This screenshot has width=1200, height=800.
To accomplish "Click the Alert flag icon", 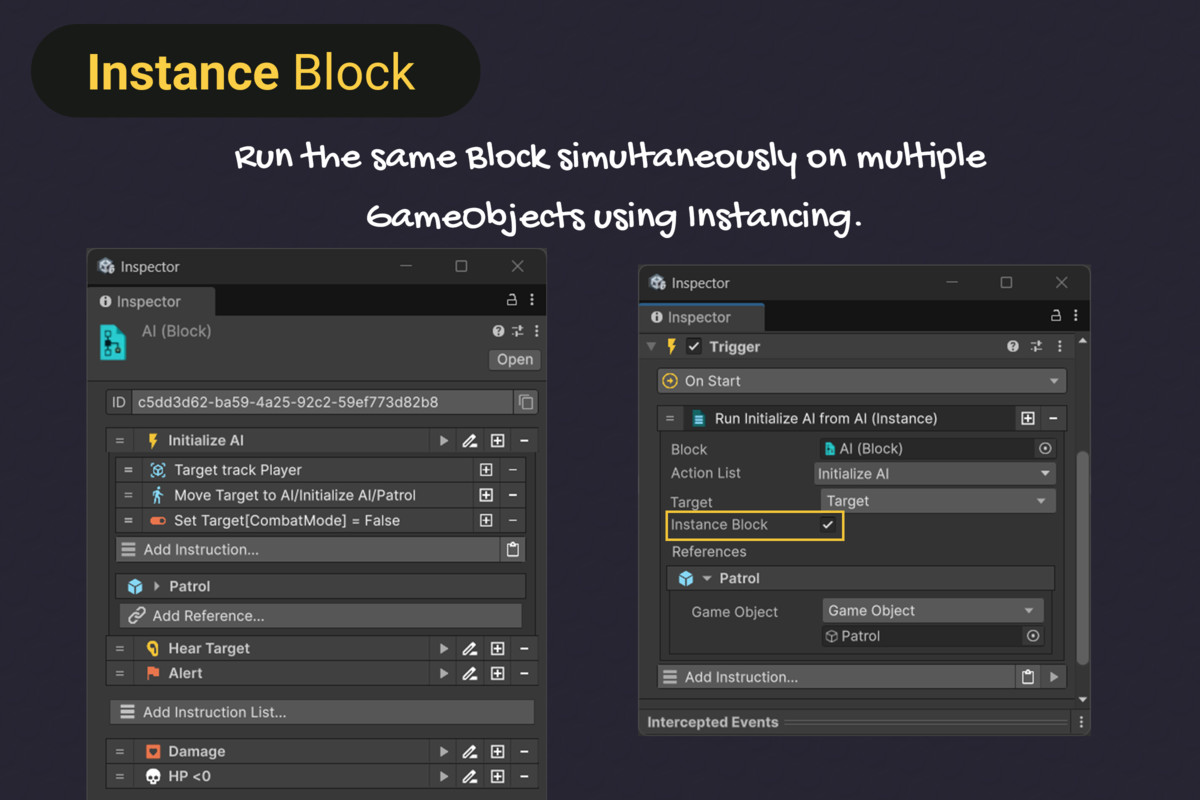I will point(152,673).
